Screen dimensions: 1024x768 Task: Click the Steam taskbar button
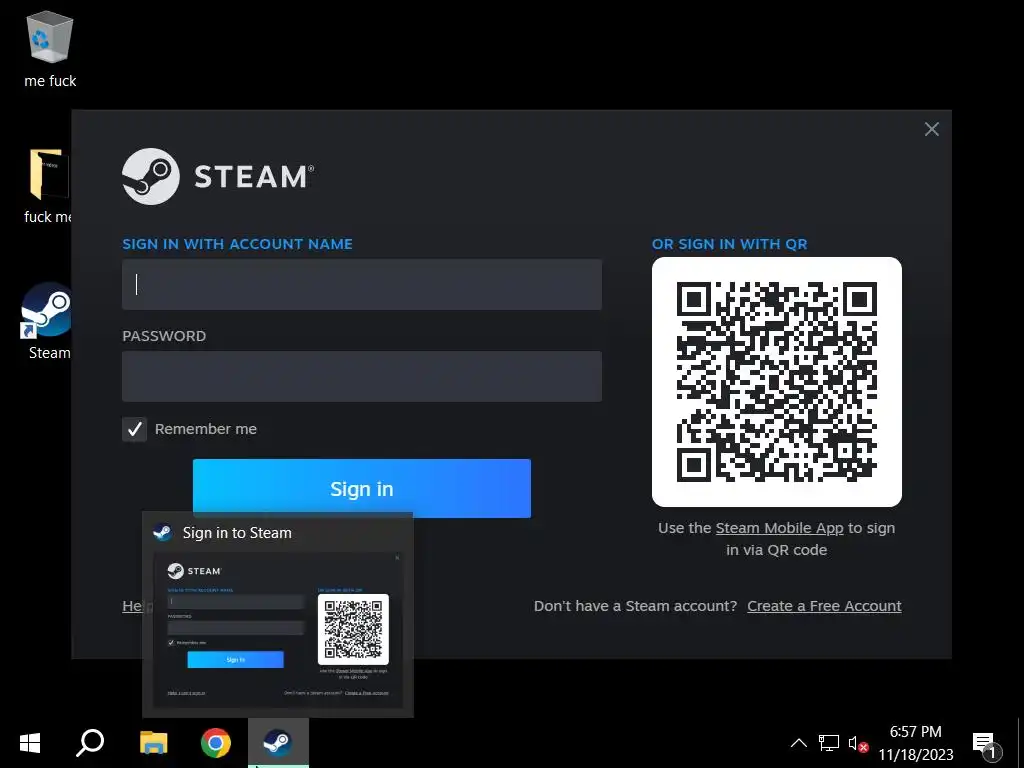coord(278,743)
